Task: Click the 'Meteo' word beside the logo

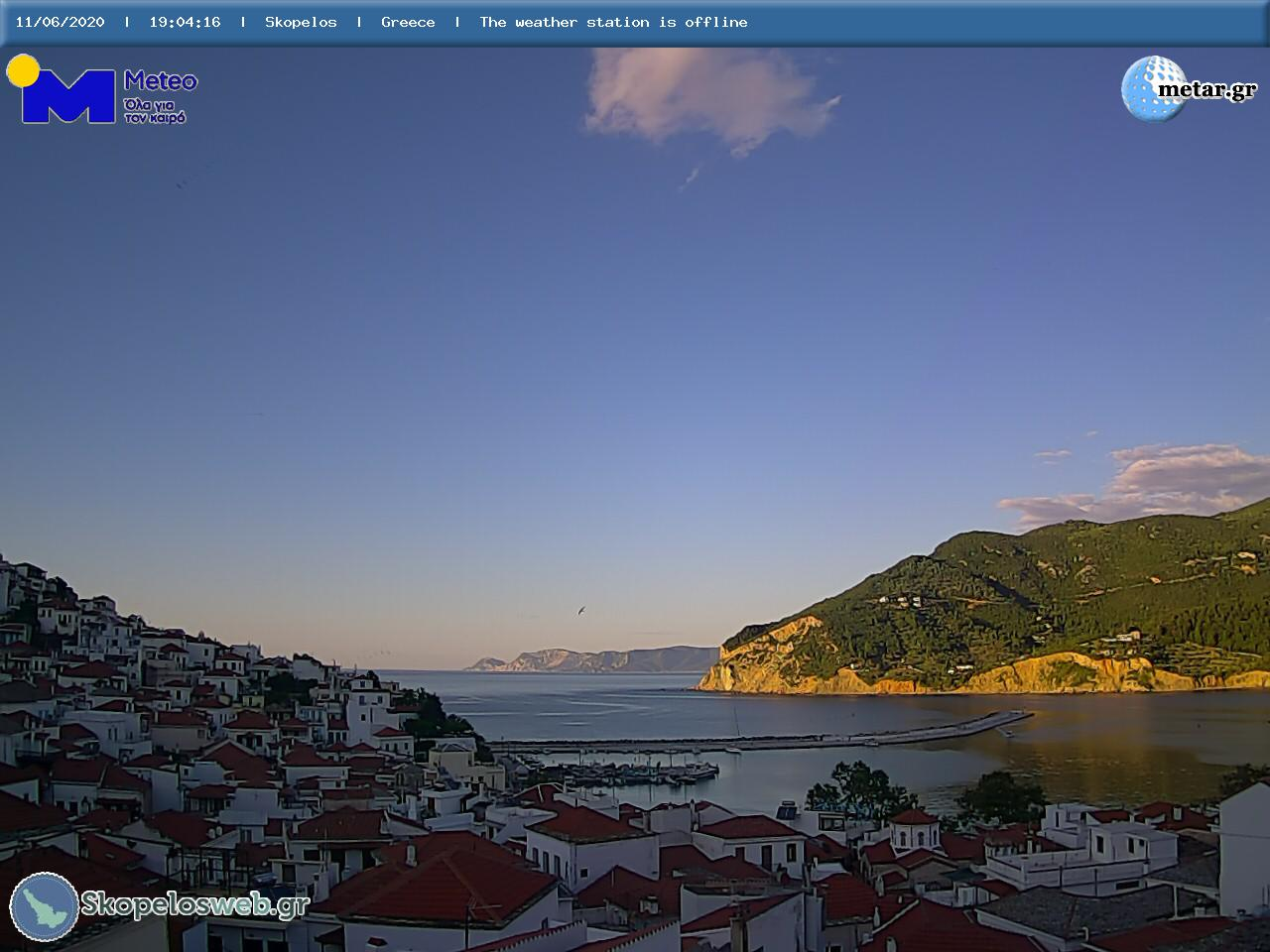Action: (x=161, y=80)
